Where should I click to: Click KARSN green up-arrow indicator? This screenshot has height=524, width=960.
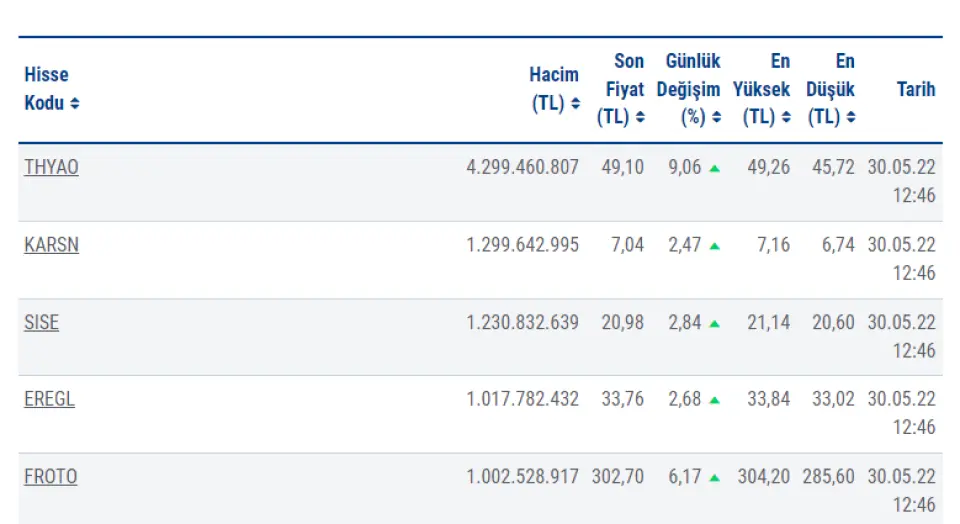(x=714, y=246)
